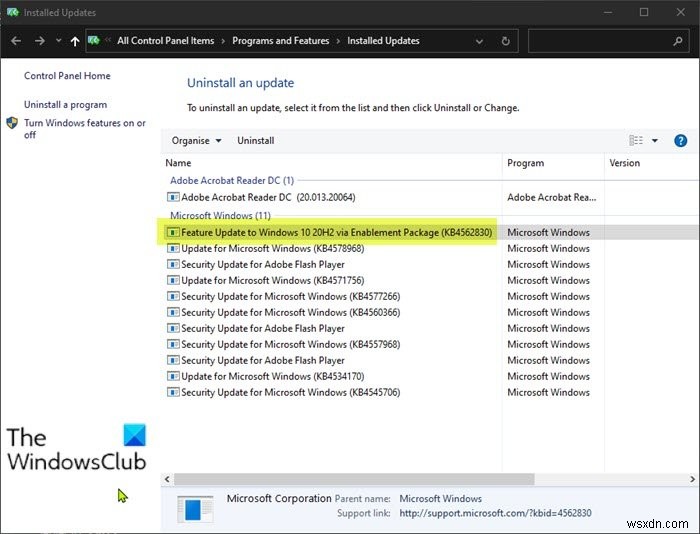Click the Installed Updates title bar icon
This screenshot has height=534, width=700.
coord(13,12)
